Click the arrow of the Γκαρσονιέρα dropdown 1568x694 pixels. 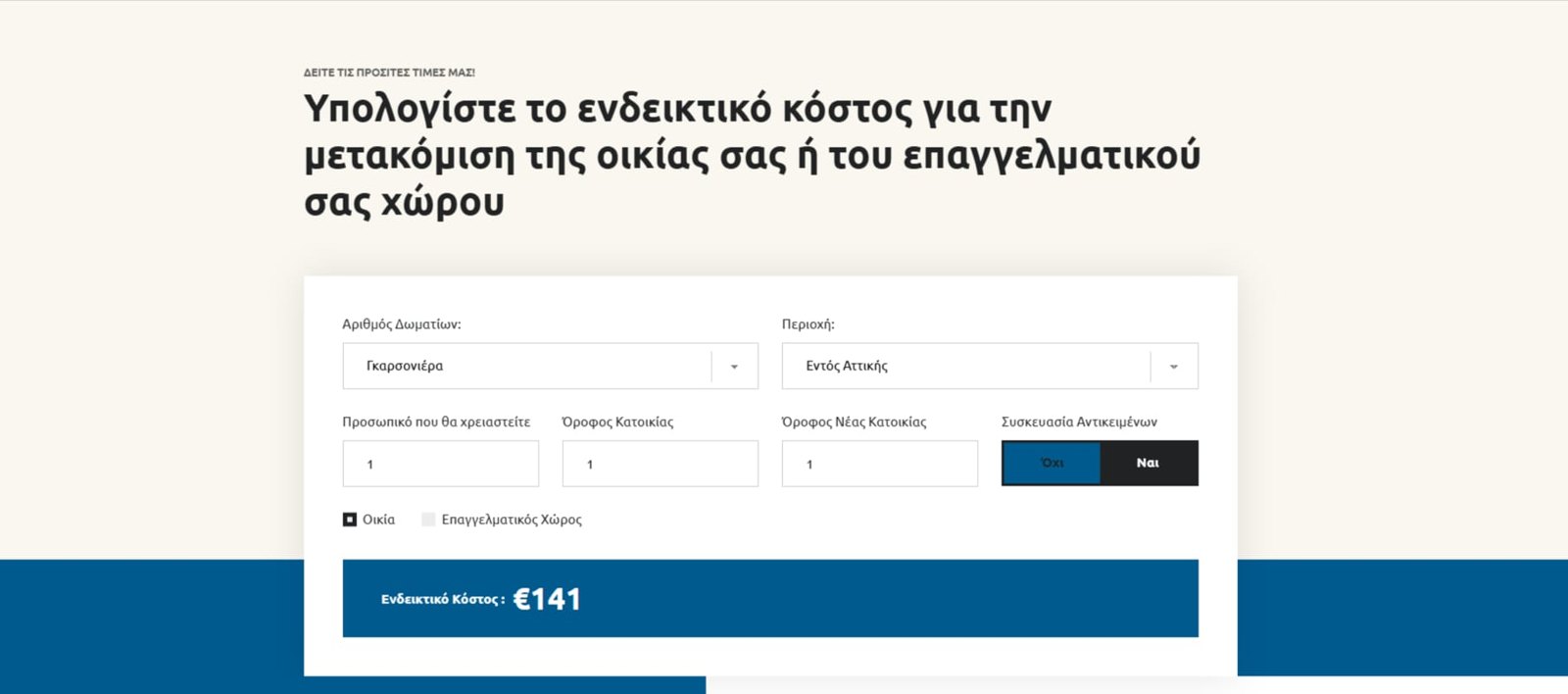(x=734, y=367)
